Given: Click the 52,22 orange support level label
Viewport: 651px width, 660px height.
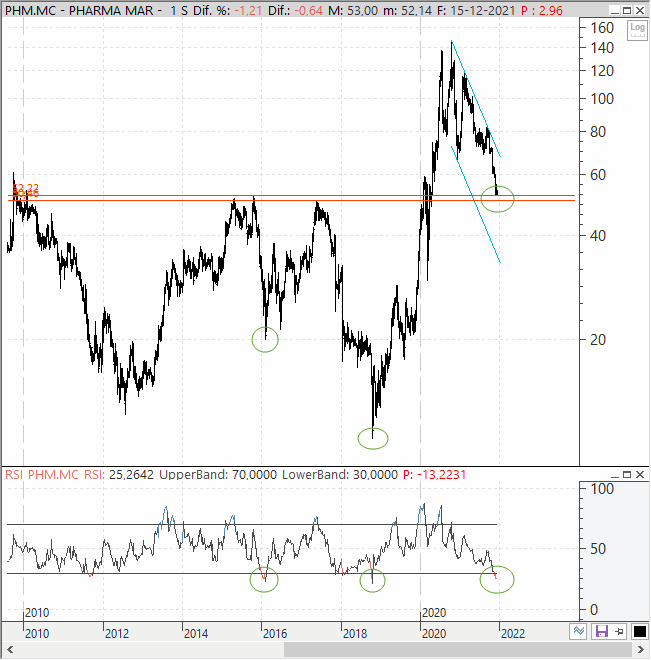Looking at the screenshot, I should (26, 188).
